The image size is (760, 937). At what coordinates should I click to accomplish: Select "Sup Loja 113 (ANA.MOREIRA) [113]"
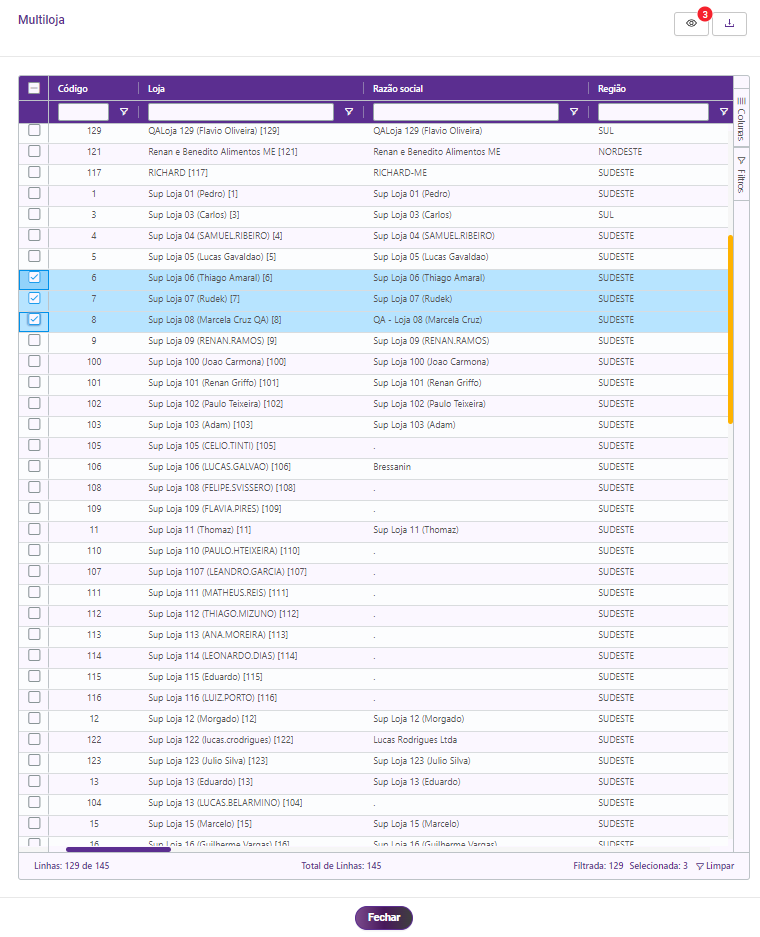click(218, 635)
